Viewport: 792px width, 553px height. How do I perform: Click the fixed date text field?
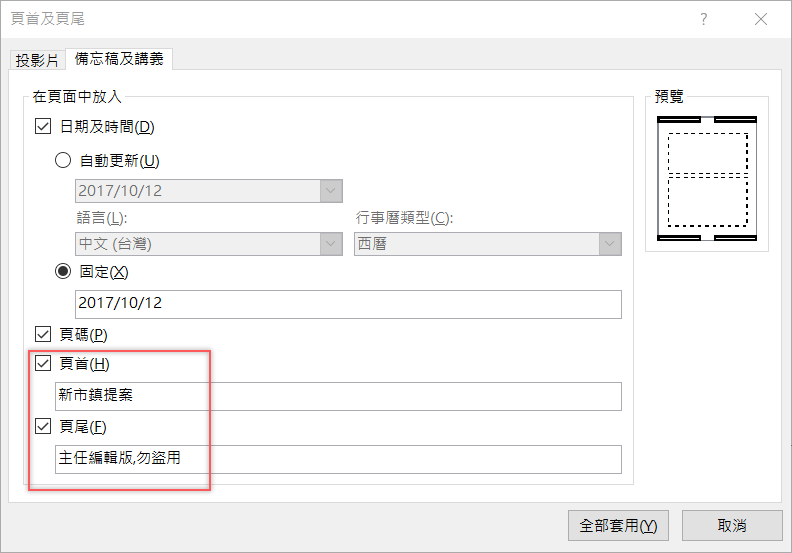347,303
